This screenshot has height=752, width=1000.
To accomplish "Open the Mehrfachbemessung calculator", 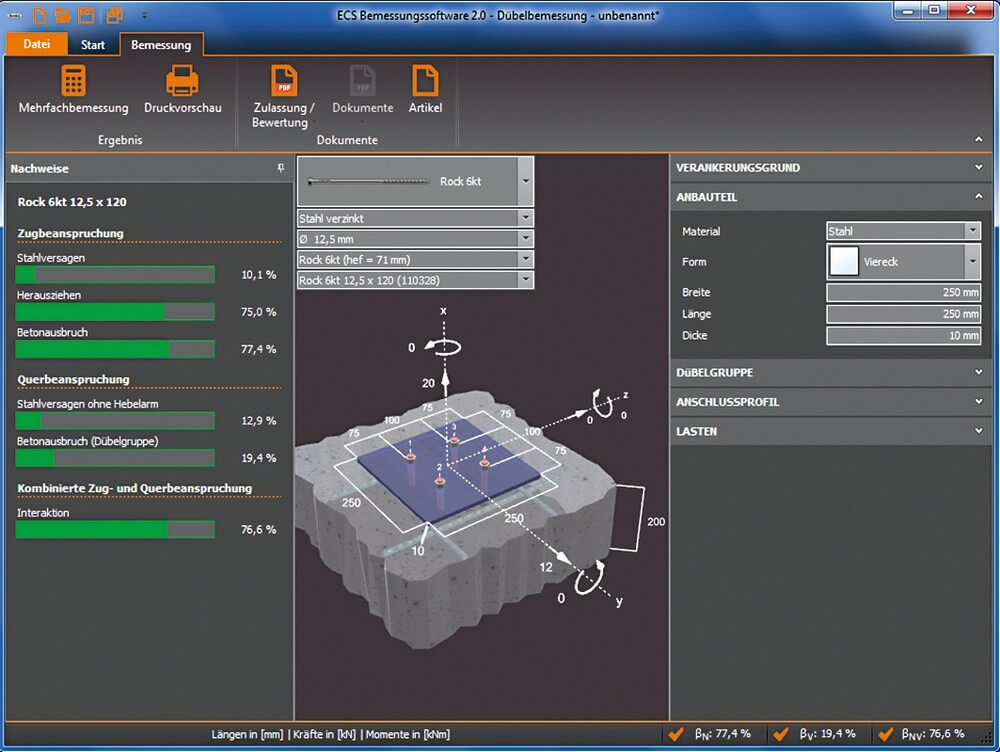I will coord(73,89).
